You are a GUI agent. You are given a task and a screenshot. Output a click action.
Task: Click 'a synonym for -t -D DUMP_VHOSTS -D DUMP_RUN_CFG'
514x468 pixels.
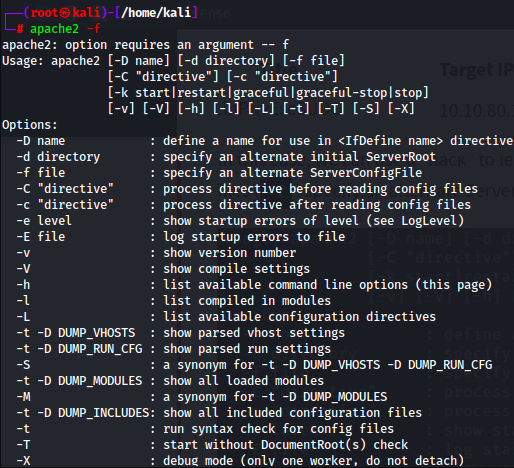coord(327,365)
